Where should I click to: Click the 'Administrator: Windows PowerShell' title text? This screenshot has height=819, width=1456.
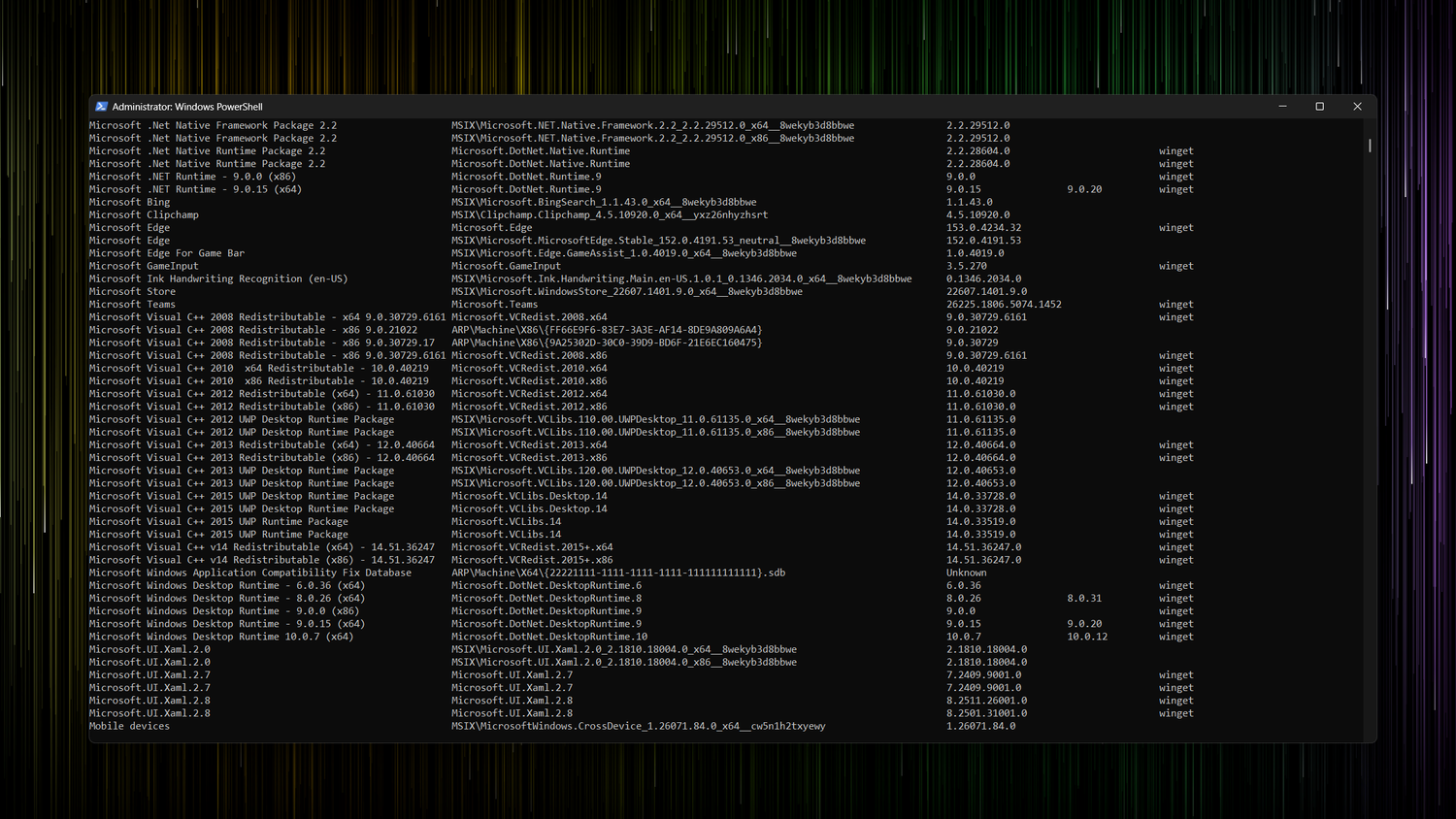pos(187,107)
